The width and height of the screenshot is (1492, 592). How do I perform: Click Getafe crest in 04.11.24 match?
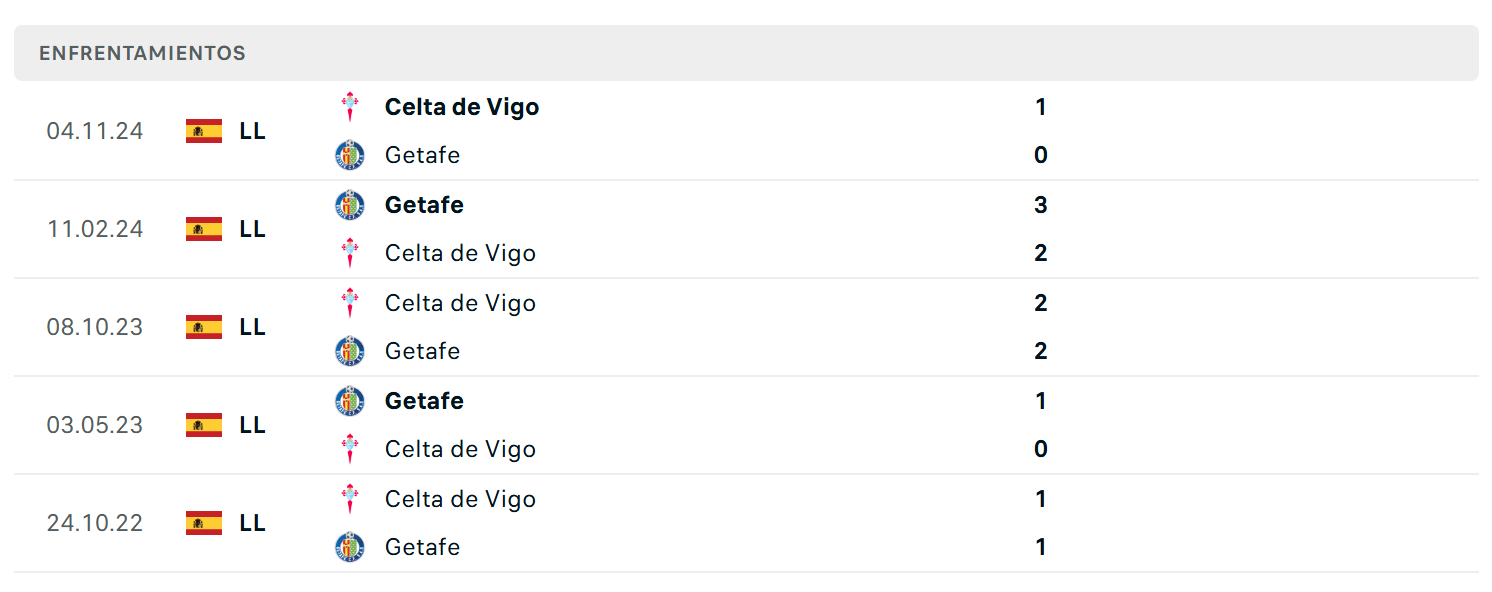click(x=349, y=155)
